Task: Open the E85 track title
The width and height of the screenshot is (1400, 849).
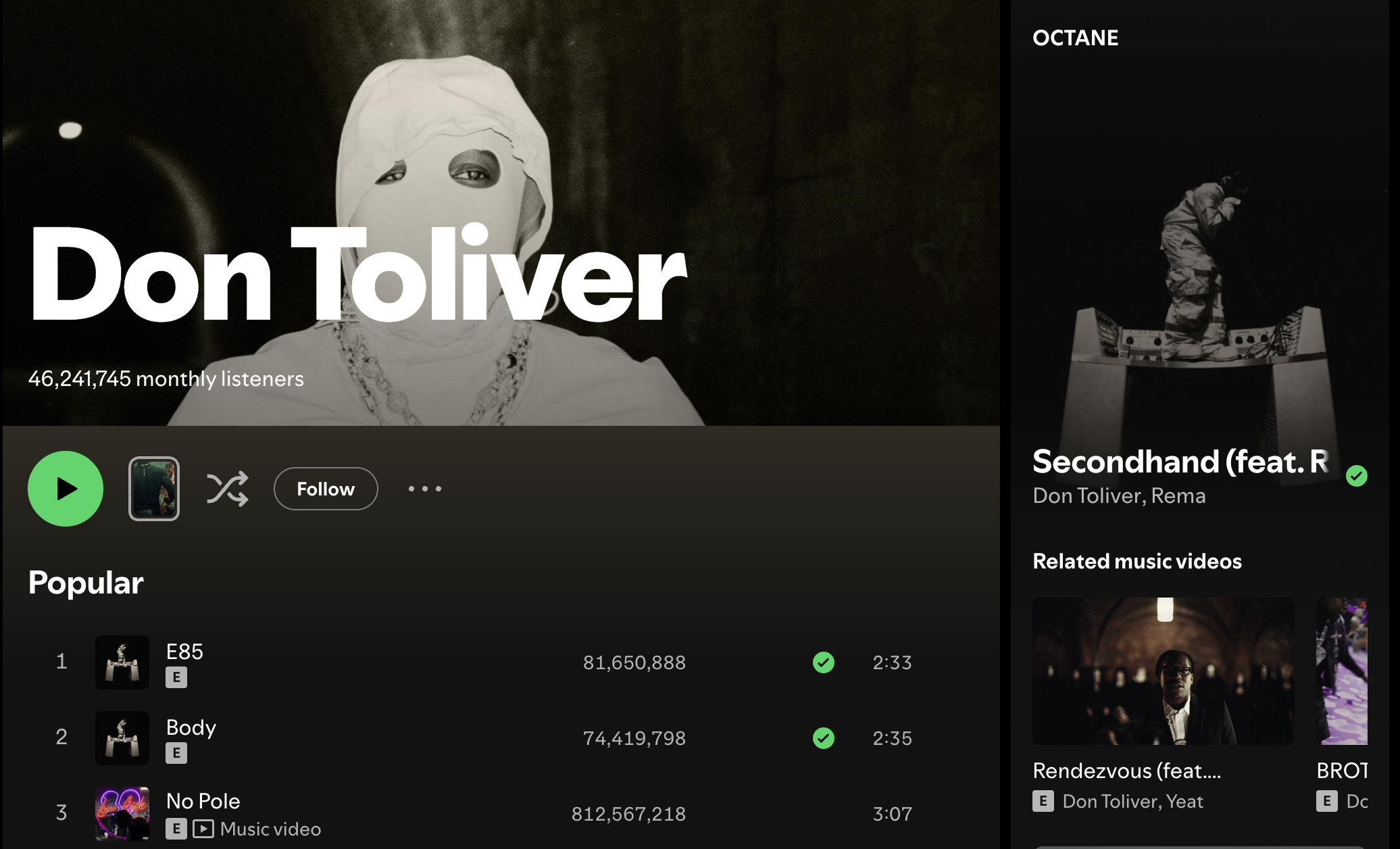Action: (184, 652)
